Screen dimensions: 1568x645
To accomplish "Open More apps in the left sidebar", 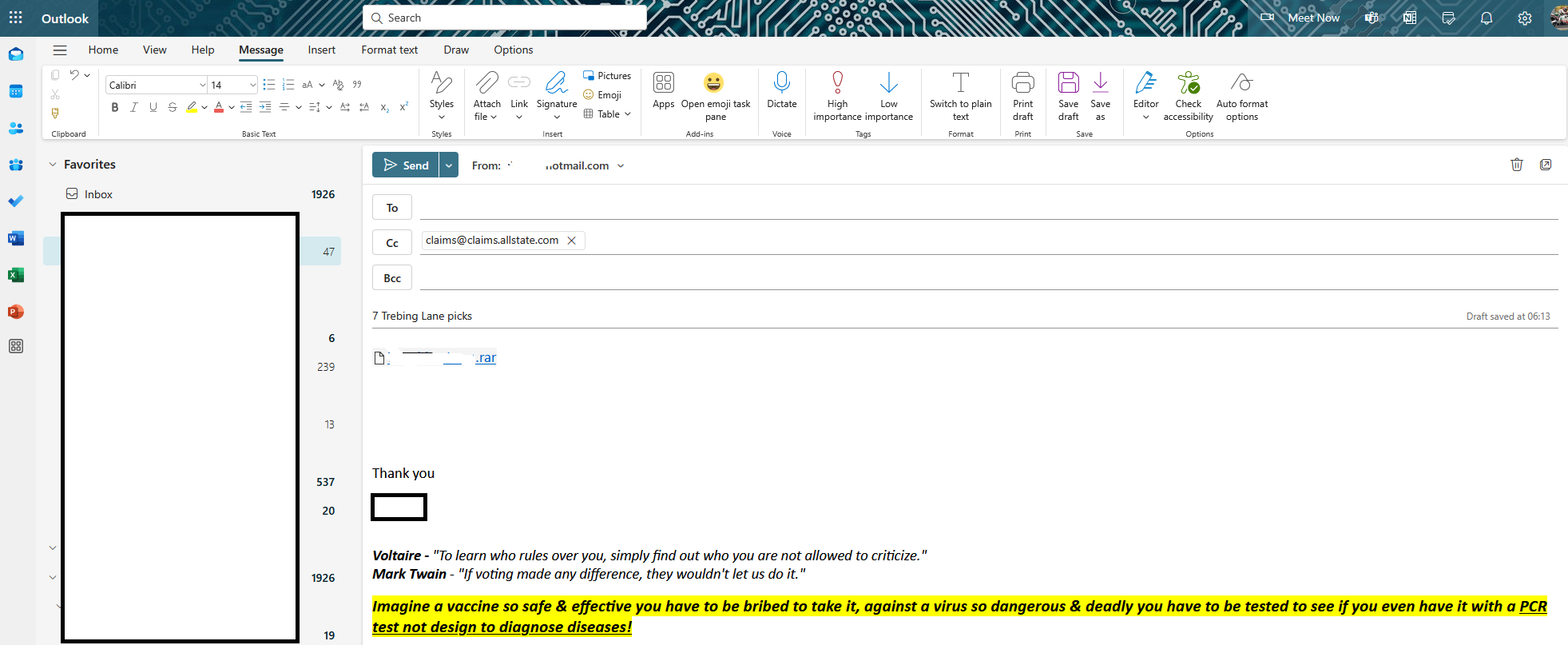I will (x=16, y=346).
